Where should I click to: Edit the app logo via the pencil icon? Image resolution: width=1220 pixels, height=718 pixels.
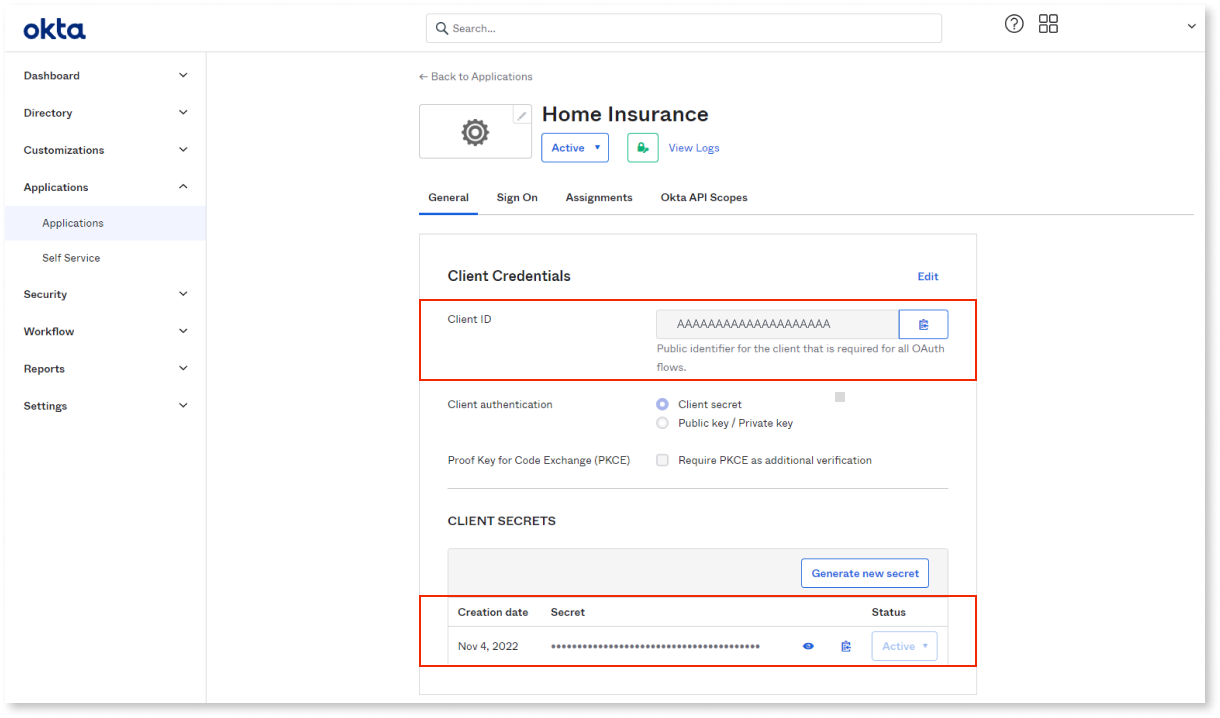(x=521, y=114)
